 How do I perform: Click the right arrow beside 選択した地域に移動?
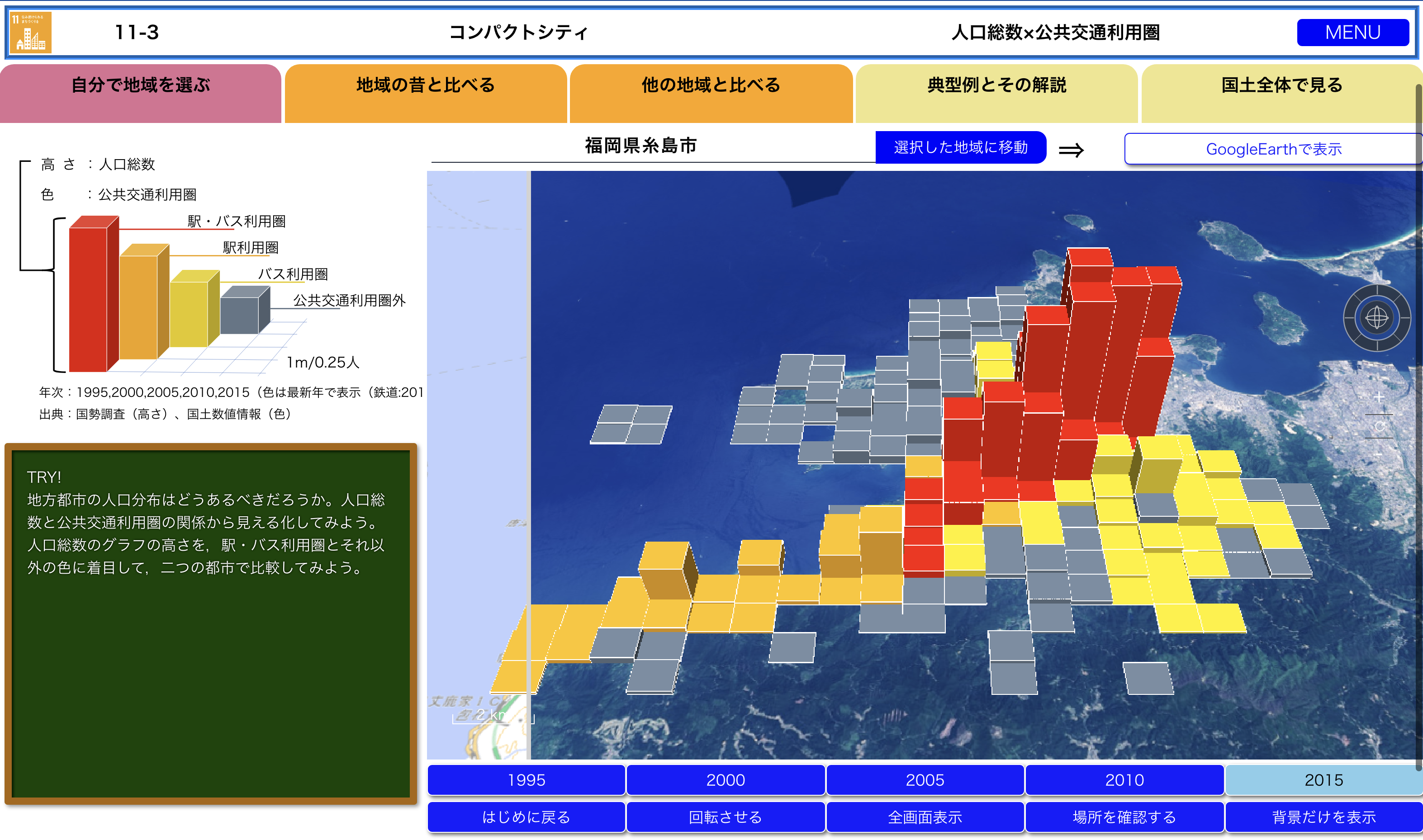tap(1071, 150)
